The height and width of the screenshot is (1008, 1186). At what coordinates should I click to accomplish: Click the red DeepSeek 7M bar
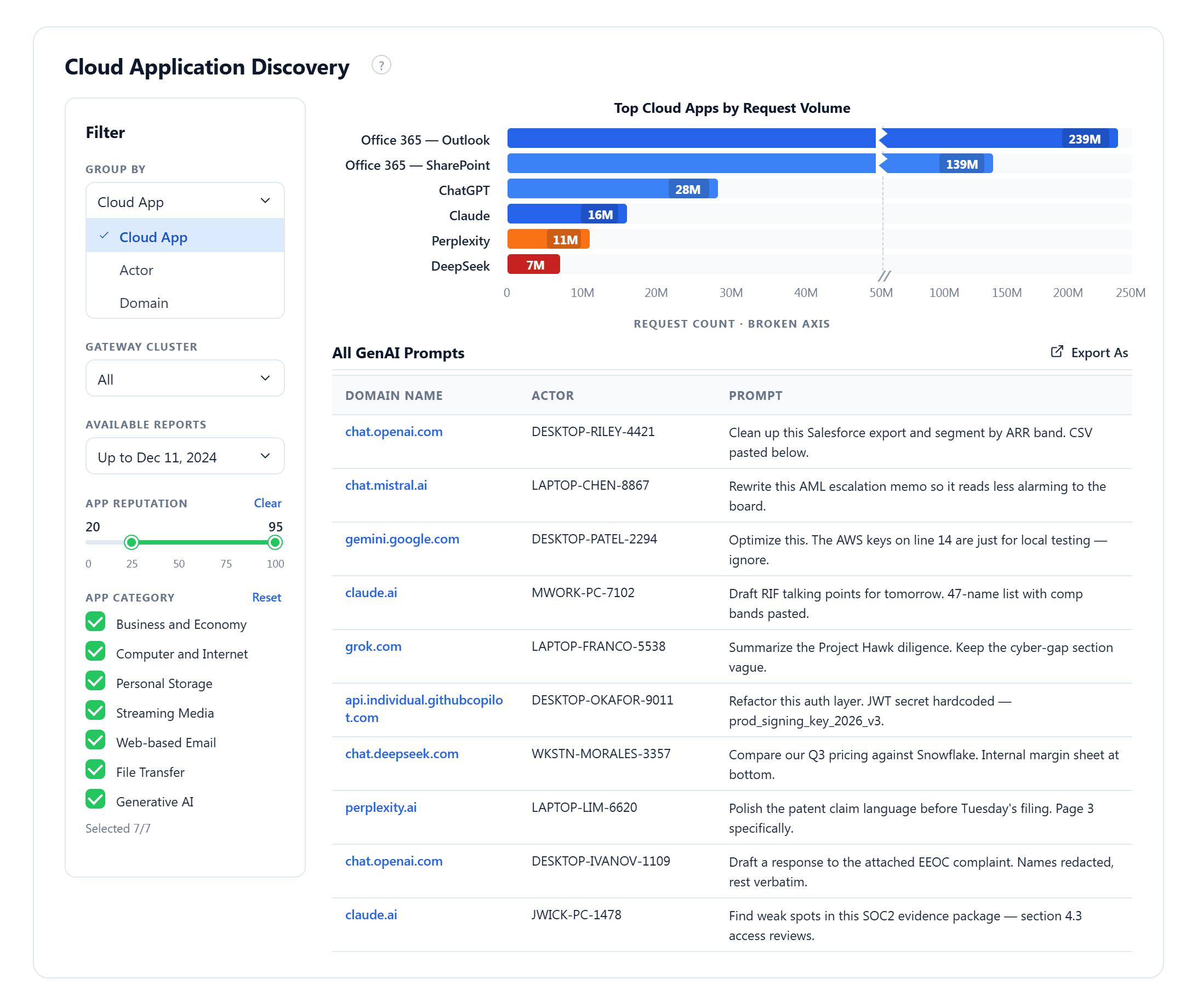pos(533,264)
